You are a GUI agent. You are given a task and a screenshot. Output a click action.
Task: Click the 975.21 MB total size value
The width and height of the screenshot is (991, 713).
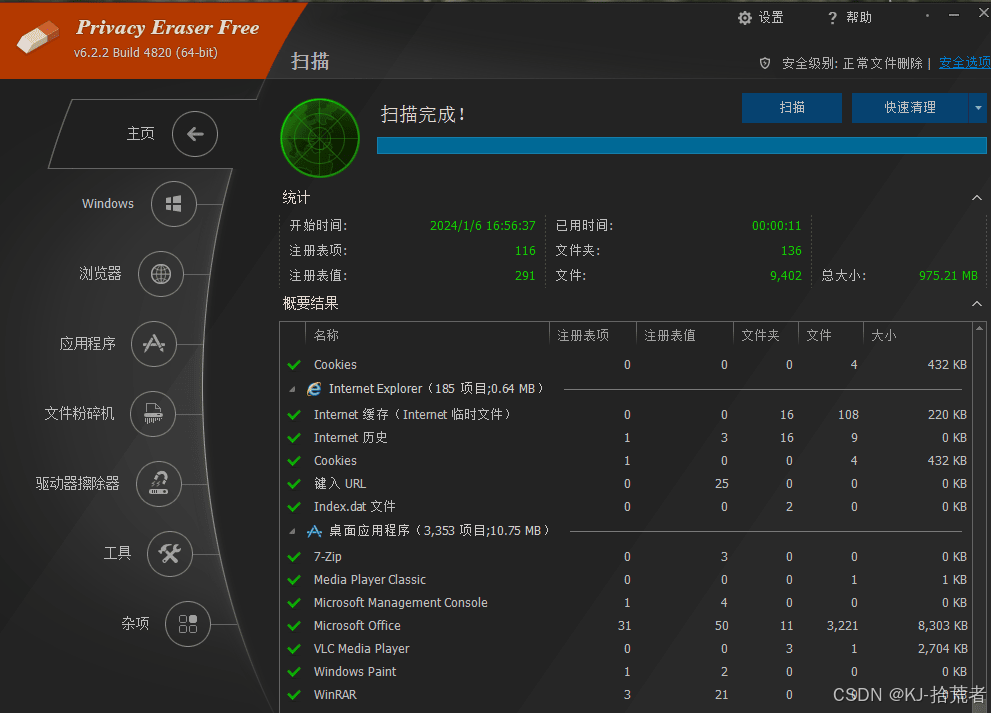click(948, 276)
